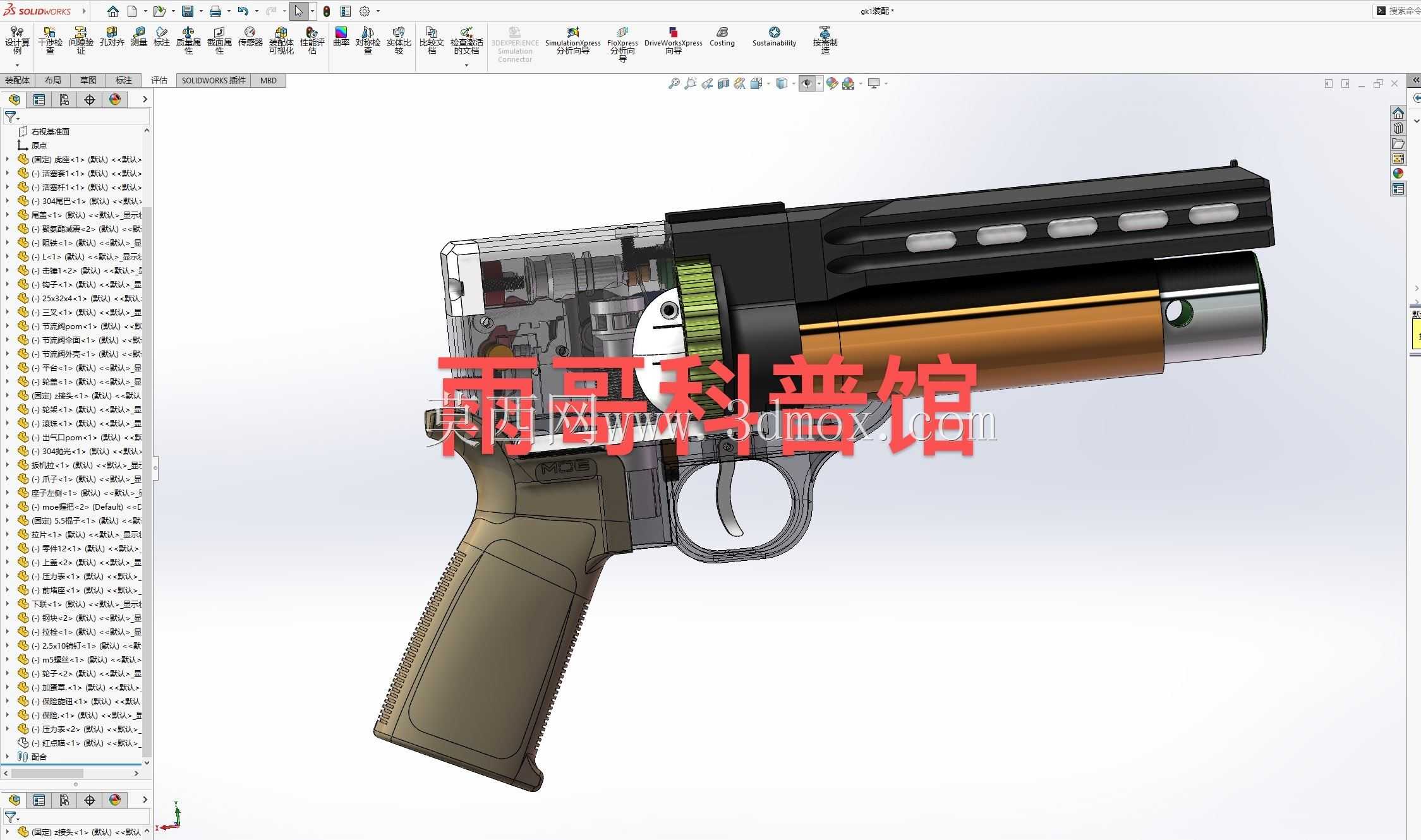Image resolution: width=1421 pixels, height=840 pixels.
Task: Click the DriveWorksXpress wizard button
Action: [674, 40]
